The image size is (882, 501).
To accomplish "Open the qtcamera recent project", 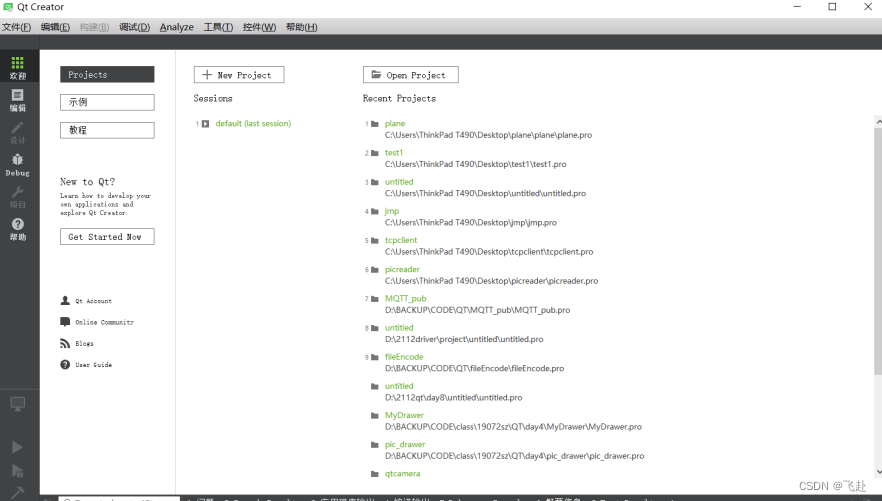I will point(402,473).
